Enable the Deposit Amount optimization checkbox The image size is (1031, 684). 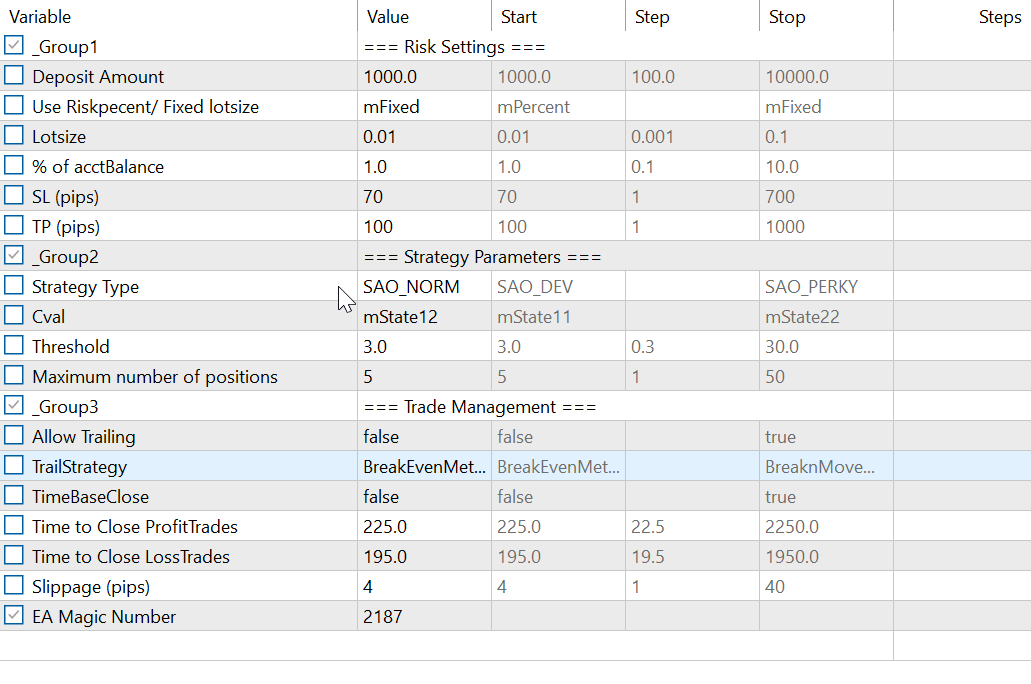[x=14, y=76]
